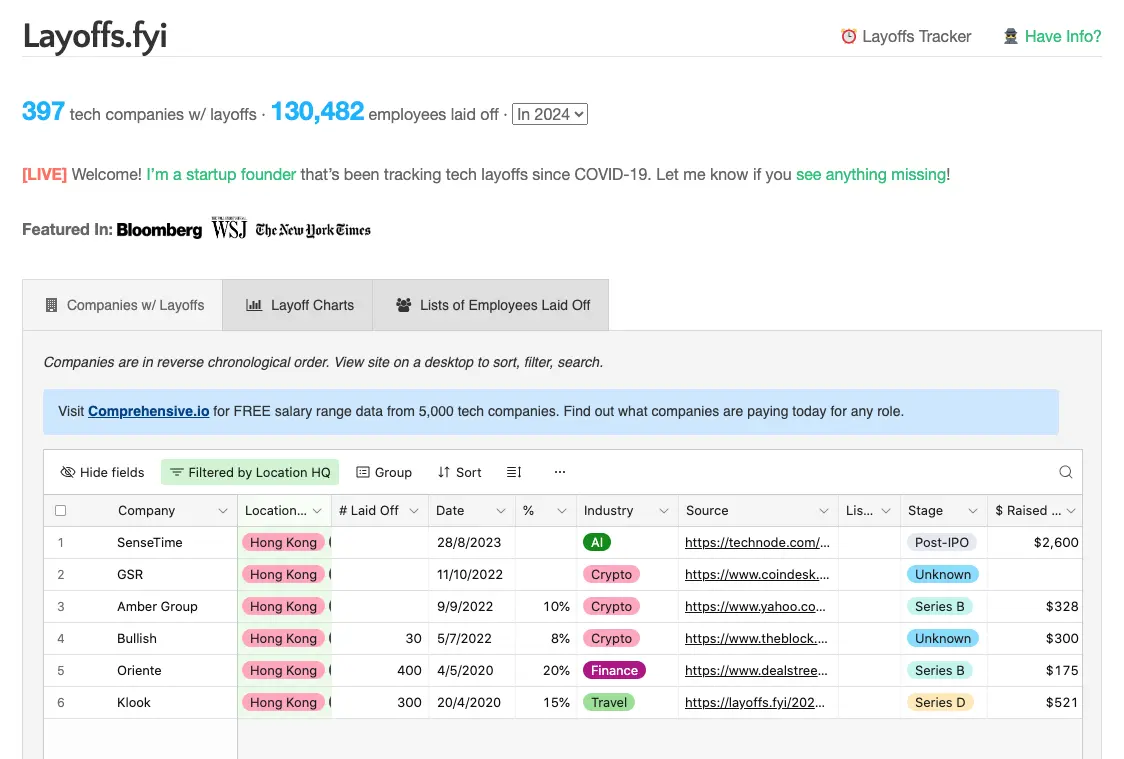Open Bullish theblock source link

tap(756, 638)
